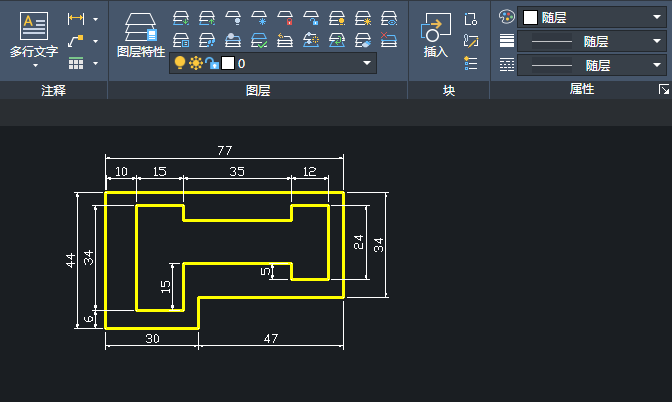This screenshot has height=402, width=672.
Task: Click the 注释 panel title
Action: tap(54, 90)
